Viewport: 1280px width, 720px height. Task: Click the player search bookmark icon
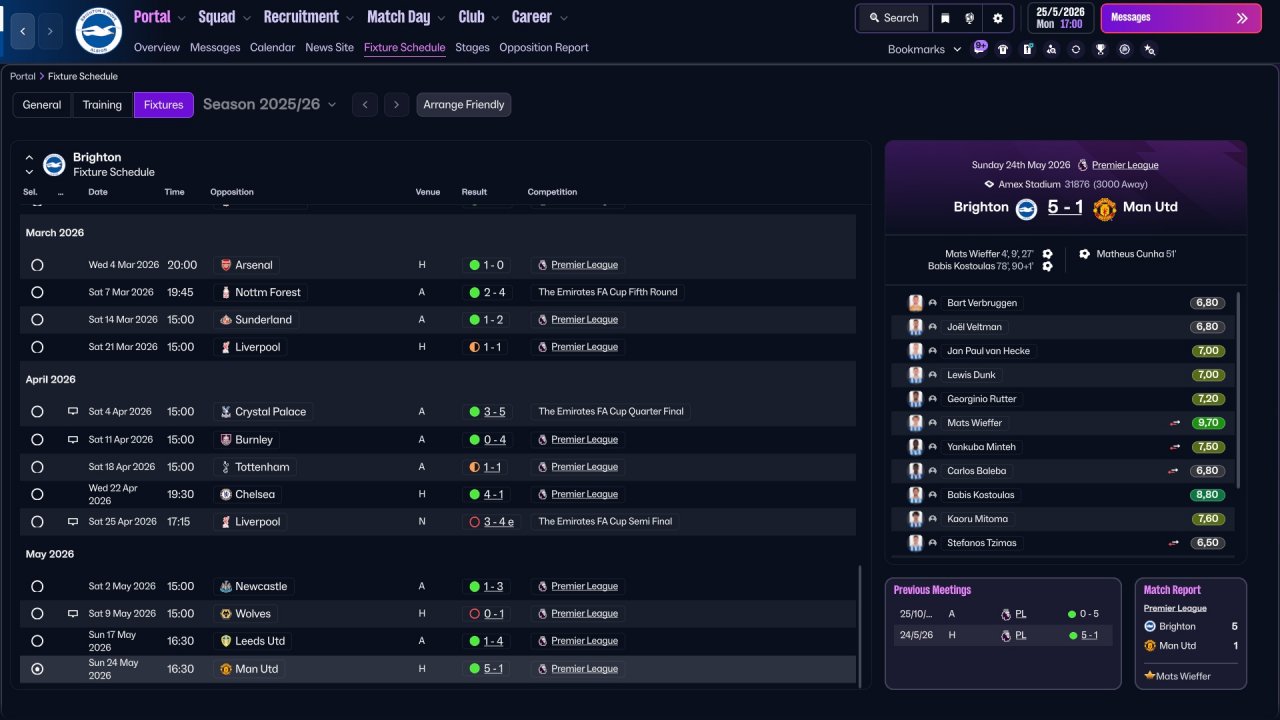[1051, 49]
